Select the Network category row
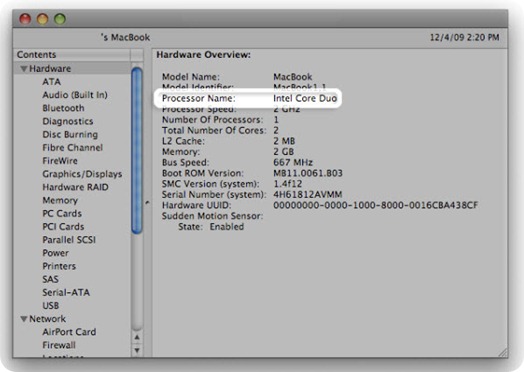 pyautogui.click(x=72, y=319)
